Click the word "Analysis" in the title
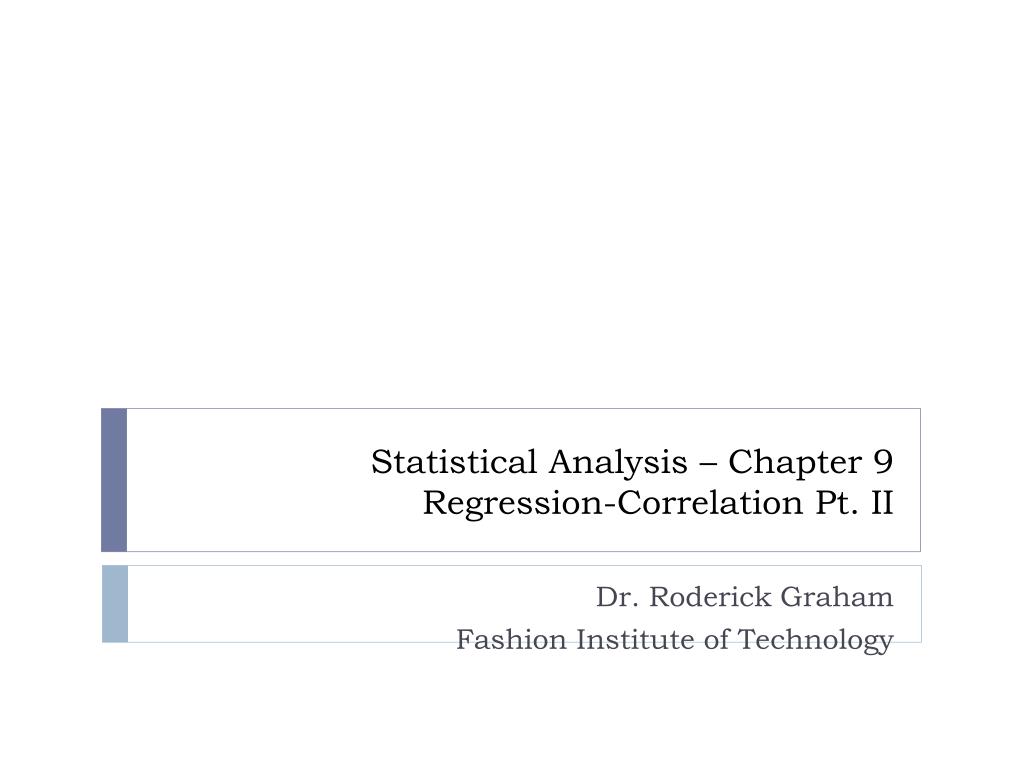 click(x=618, y=462)
